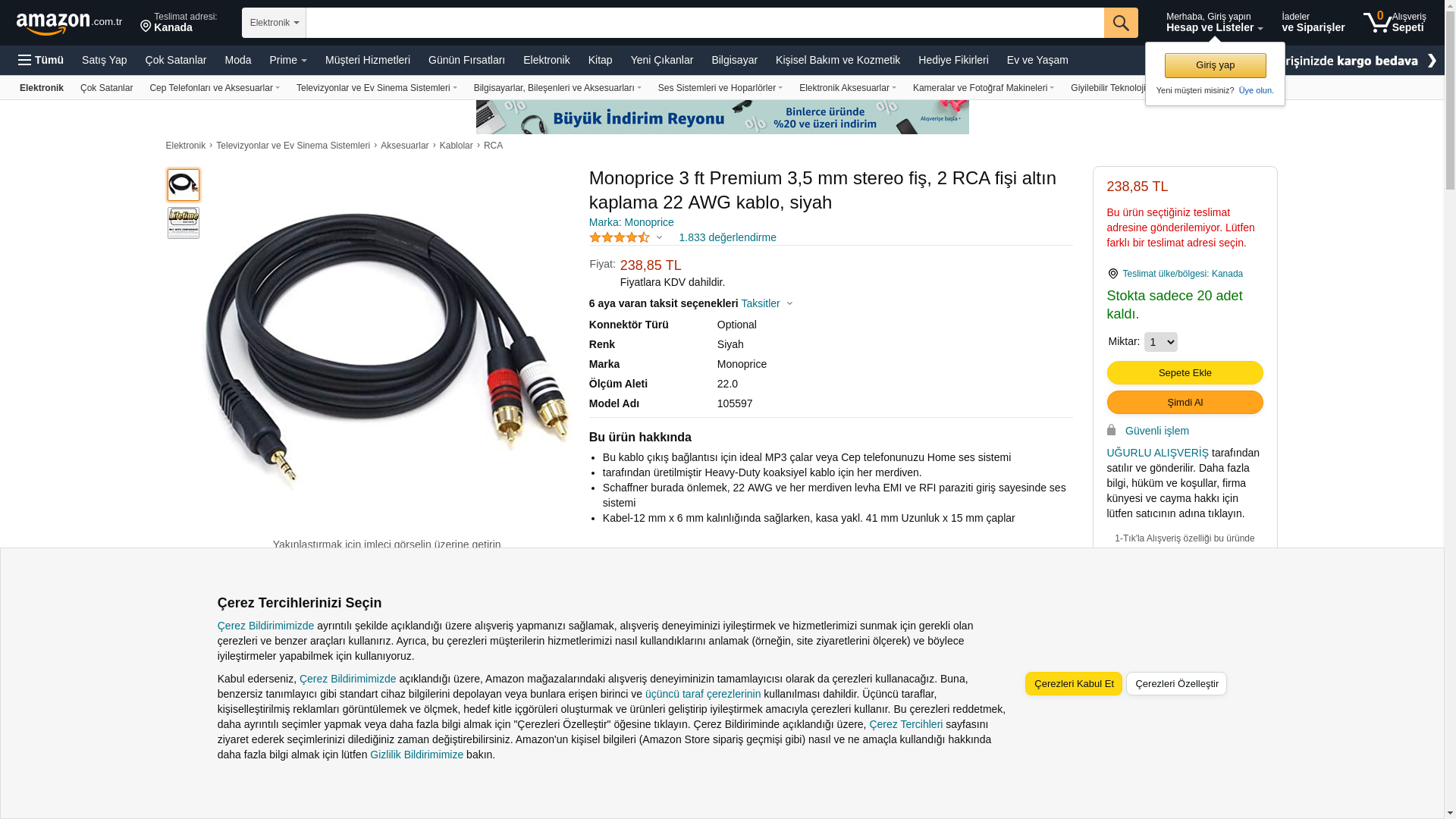
Task: Open the Moda navigation item
Action: (x=238, y=60)
